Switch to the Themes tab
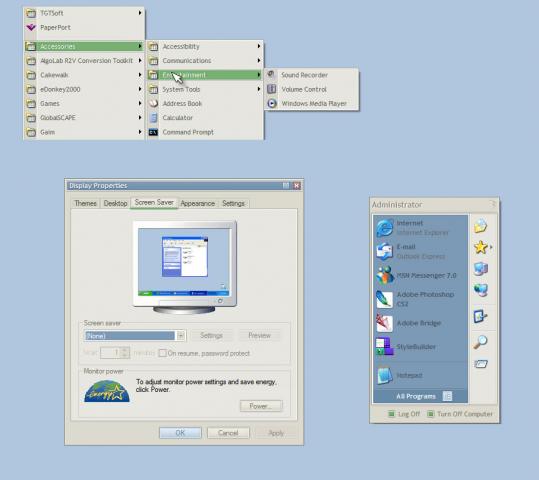The height and width of the screenshot is (480, 539). (85, 203)
